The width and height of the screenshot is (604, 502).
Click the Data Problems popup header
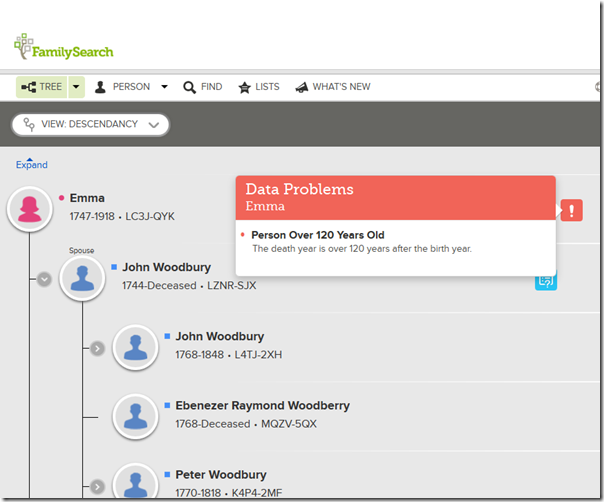(396, 198)
